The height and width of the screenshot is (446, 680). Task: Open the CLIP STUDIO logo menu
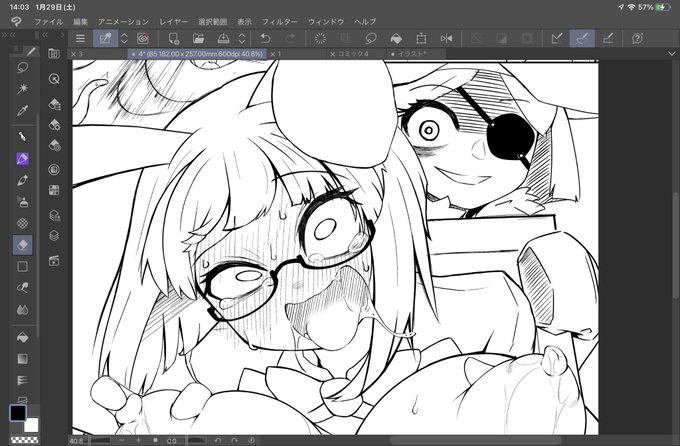(16, 21)
